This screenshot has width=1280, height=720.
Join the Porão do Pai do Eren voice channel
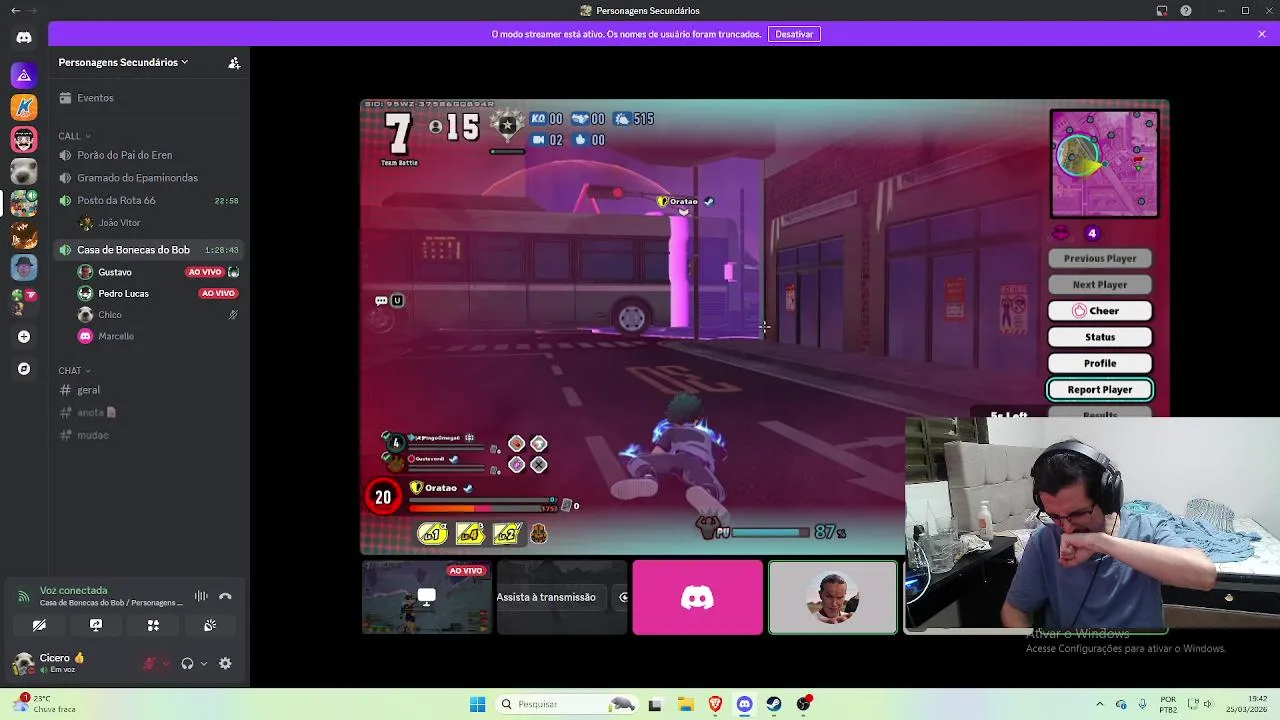[x=148, y=155]
